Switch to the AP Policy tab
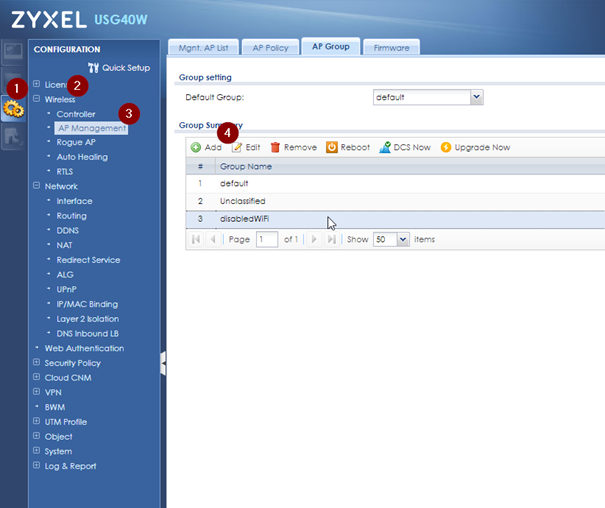Screen dimensions: 605x508 click(x=269, y=47)
